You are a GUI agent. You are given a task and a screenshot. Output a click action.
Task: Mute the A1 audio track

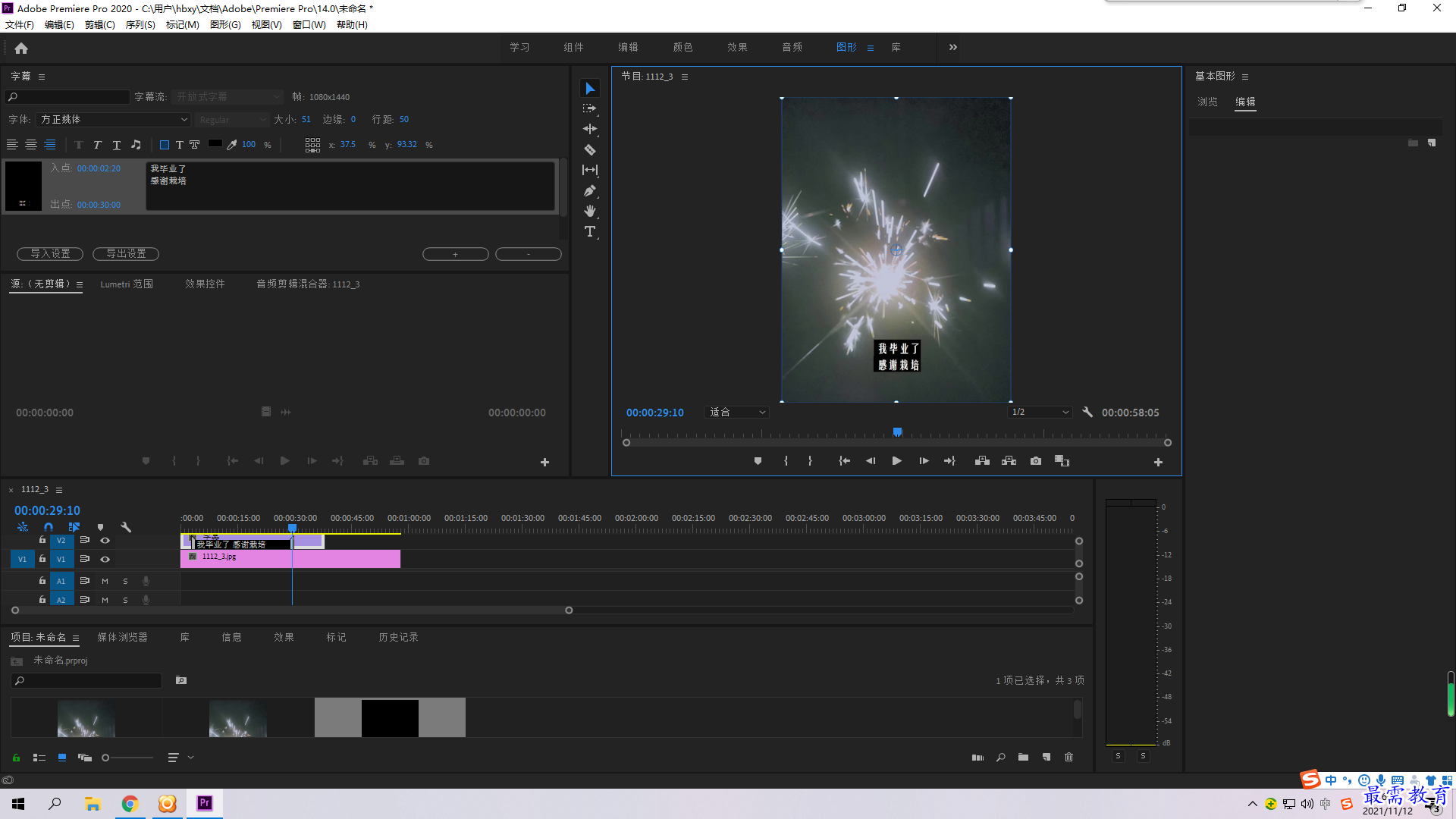coord(105,581)
